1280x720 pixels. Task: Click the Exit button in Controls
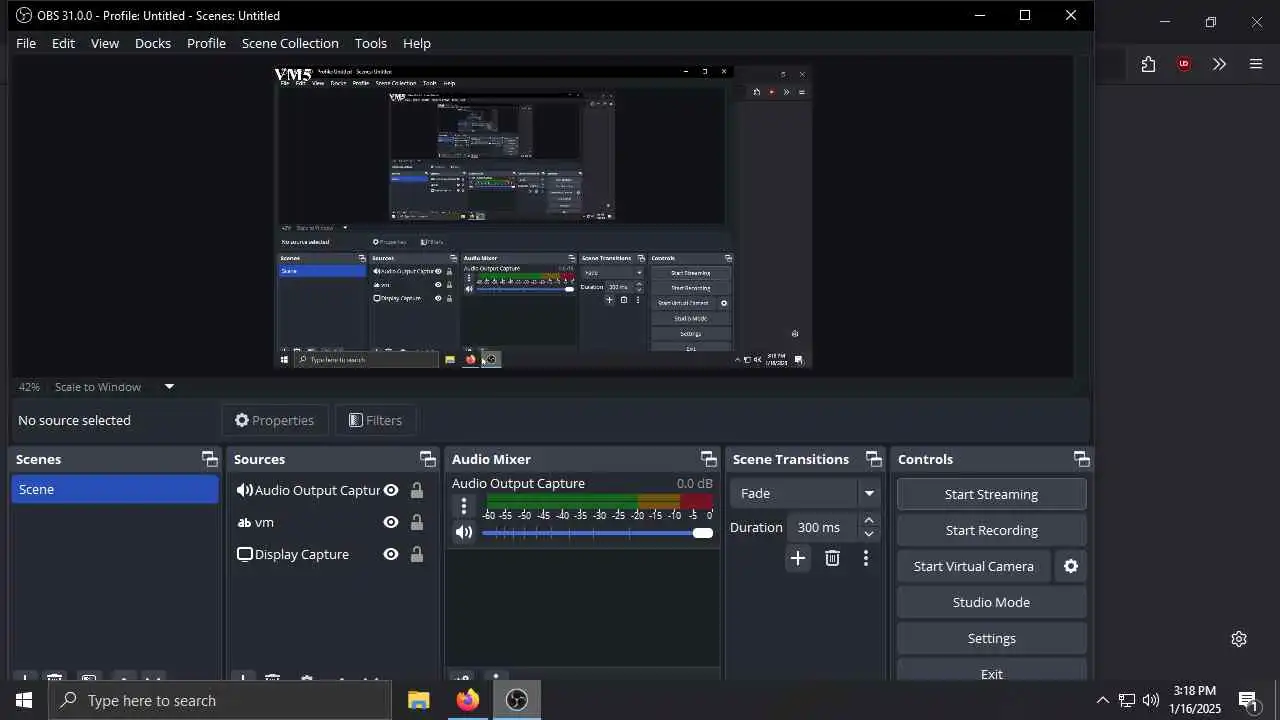coord(991,670)
